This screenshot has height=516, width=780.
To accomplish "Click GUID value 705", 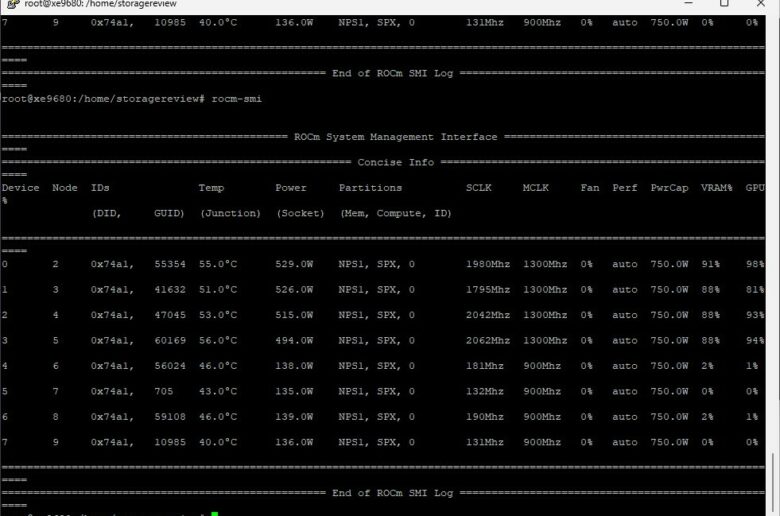I will point(164,392).
